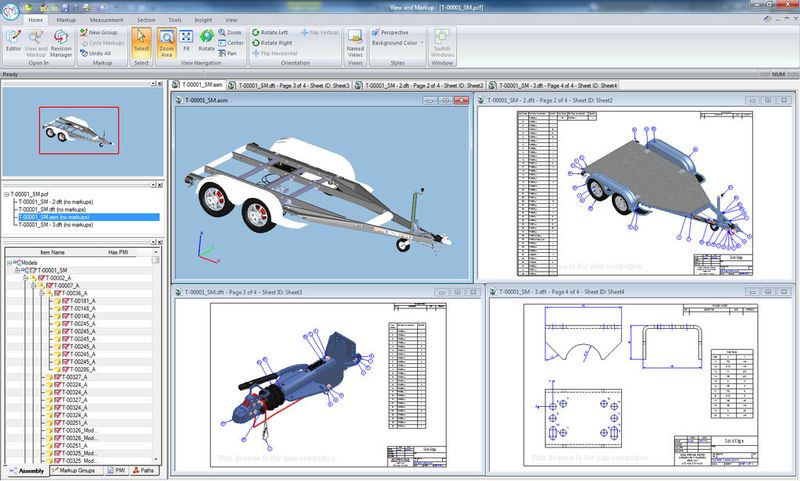Open the Insight ribbon tab

203,20
